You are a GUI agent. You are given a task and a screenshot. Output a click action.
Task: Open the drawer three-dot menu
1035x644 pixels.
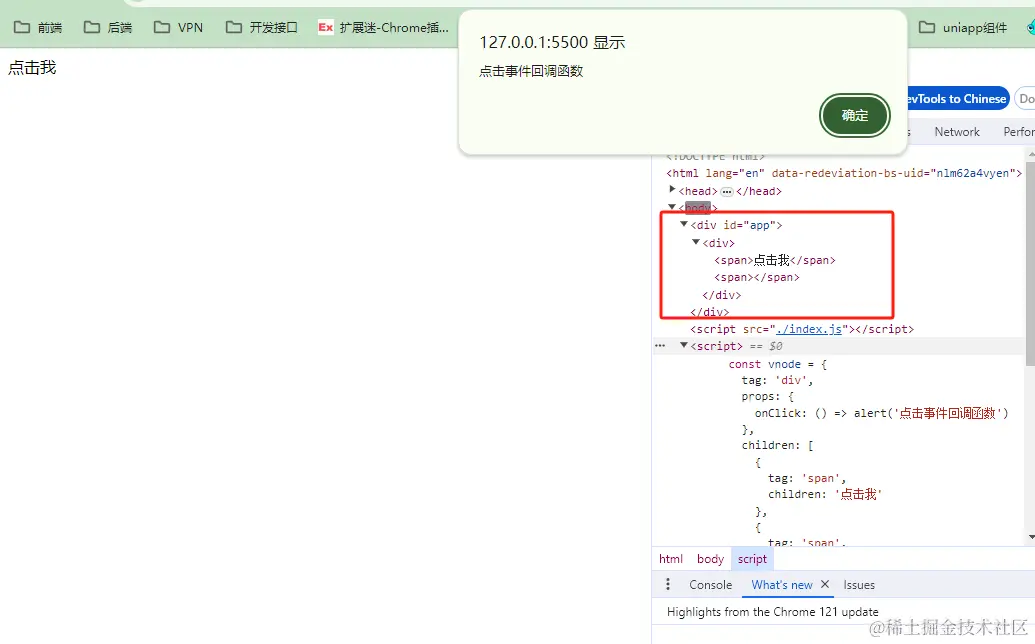click(x=668, y=584)
